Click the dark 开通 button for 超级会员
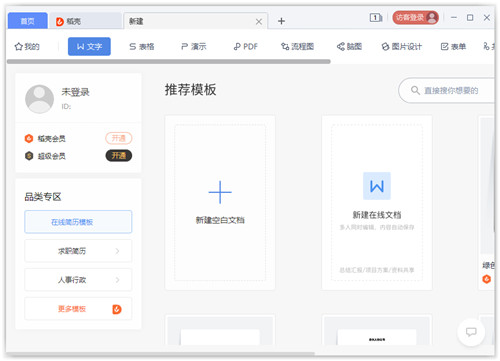 point(119,156)
